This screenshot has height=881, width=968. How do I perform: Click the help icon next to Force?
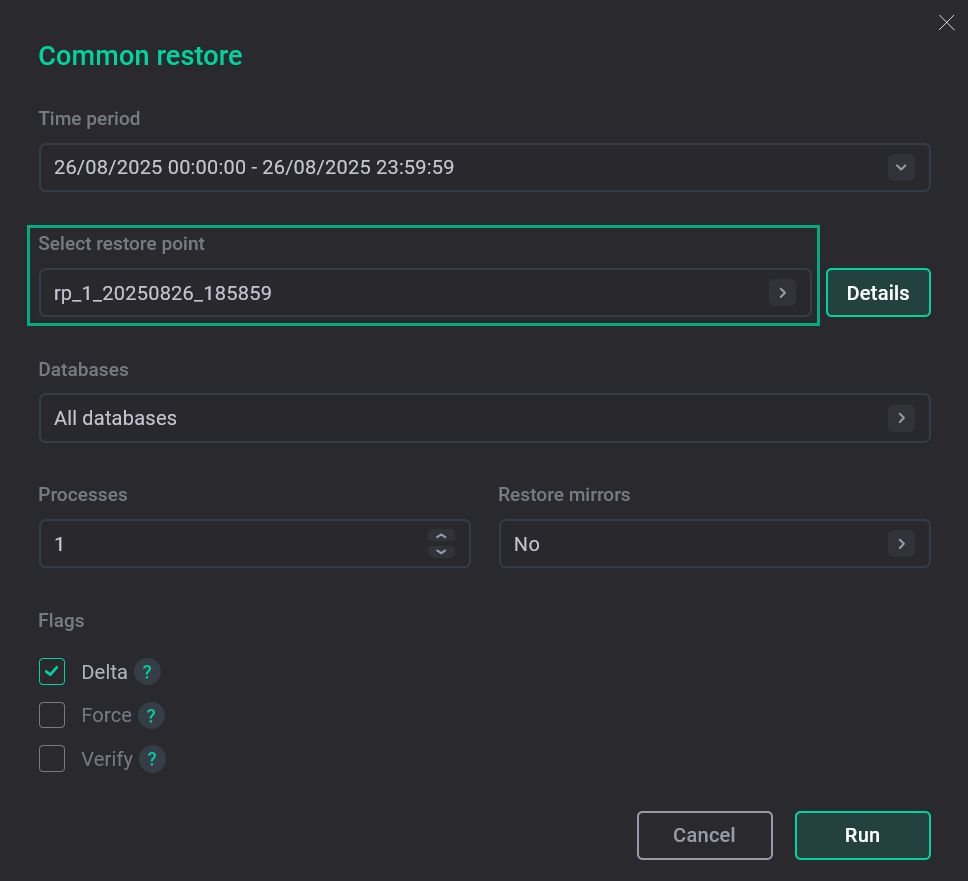pos(151,716)
